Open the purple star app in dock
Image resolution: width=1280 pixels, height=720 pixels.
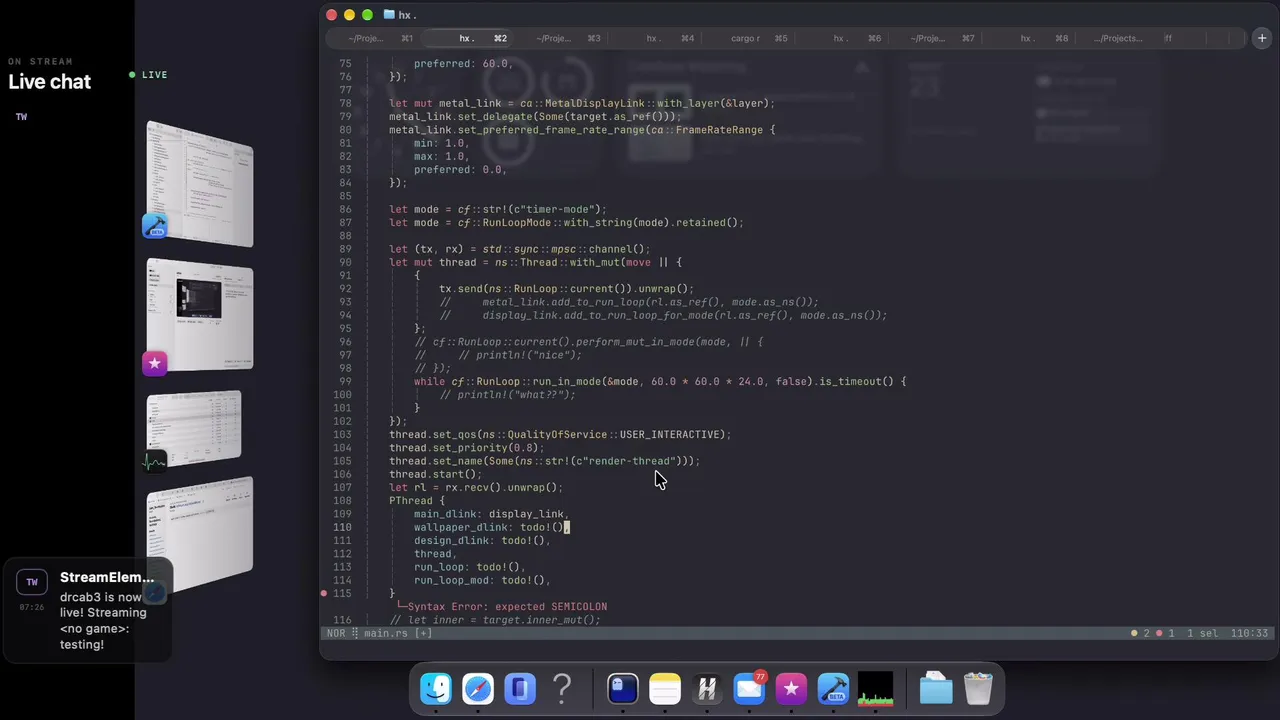791,689
